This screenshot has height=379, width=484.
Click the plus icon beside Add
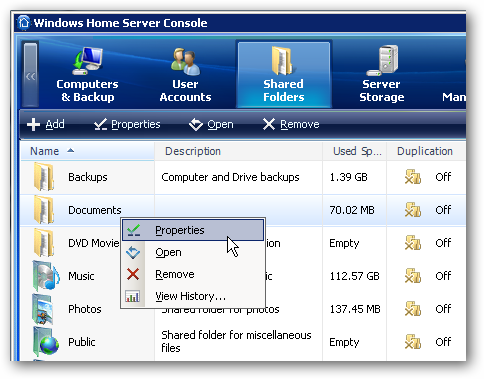point(33,125)
